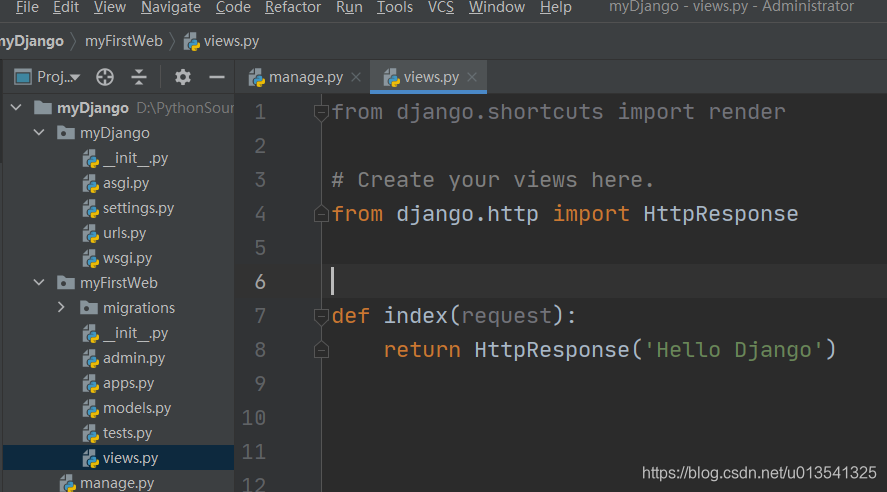Click the render import on line 1
Screen dimensions: 887x492
[x=747, y=112]
